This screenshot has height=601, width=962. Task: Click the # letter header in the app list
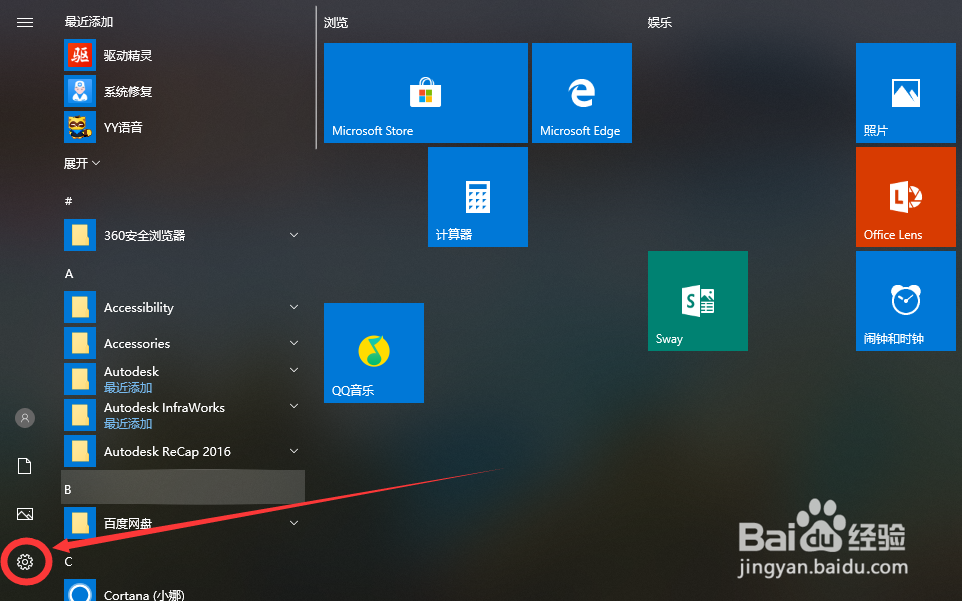point(69,201)
